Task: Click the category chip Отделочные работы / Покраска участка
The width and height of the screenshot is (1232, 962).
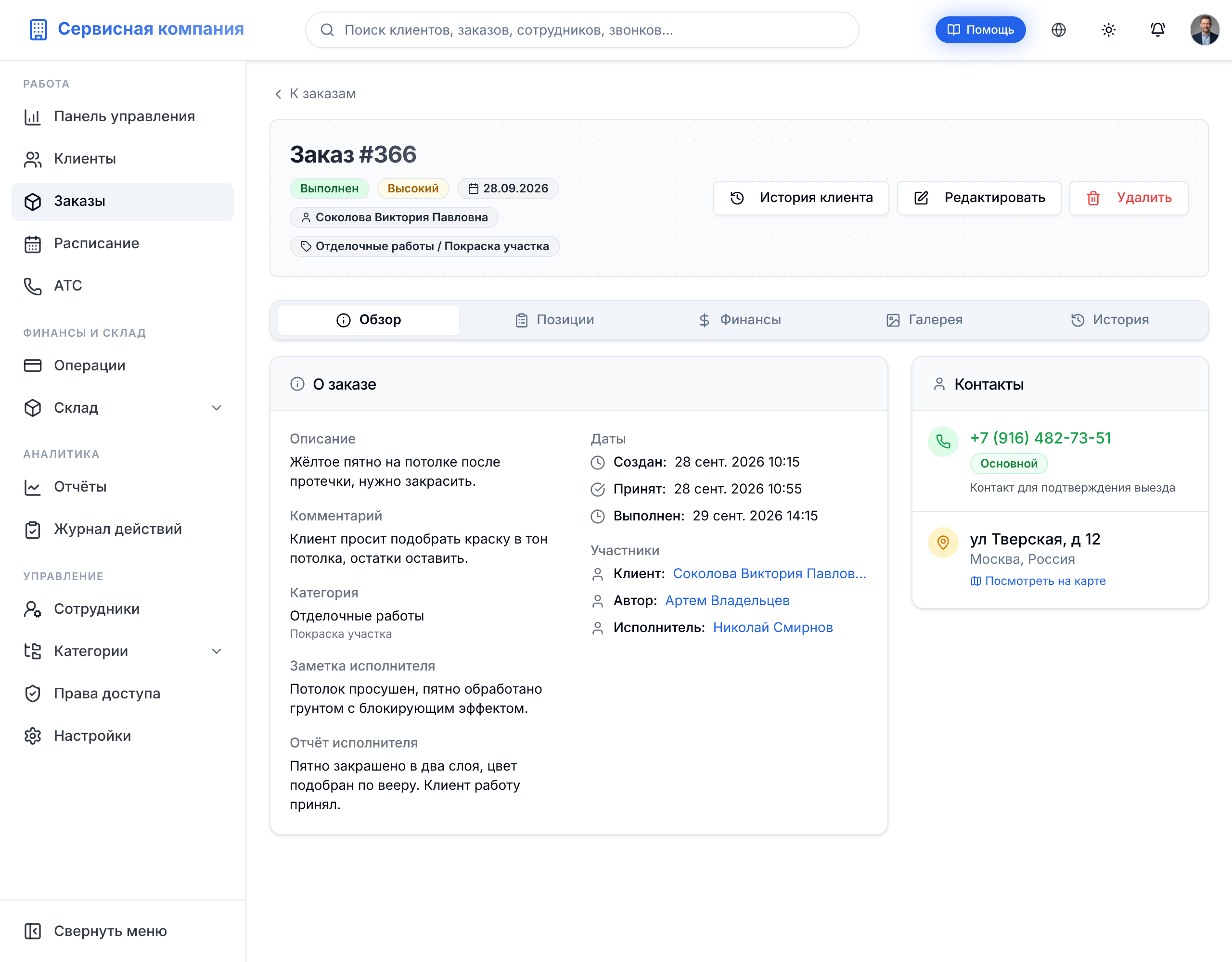Action: (x=424, y=246)
